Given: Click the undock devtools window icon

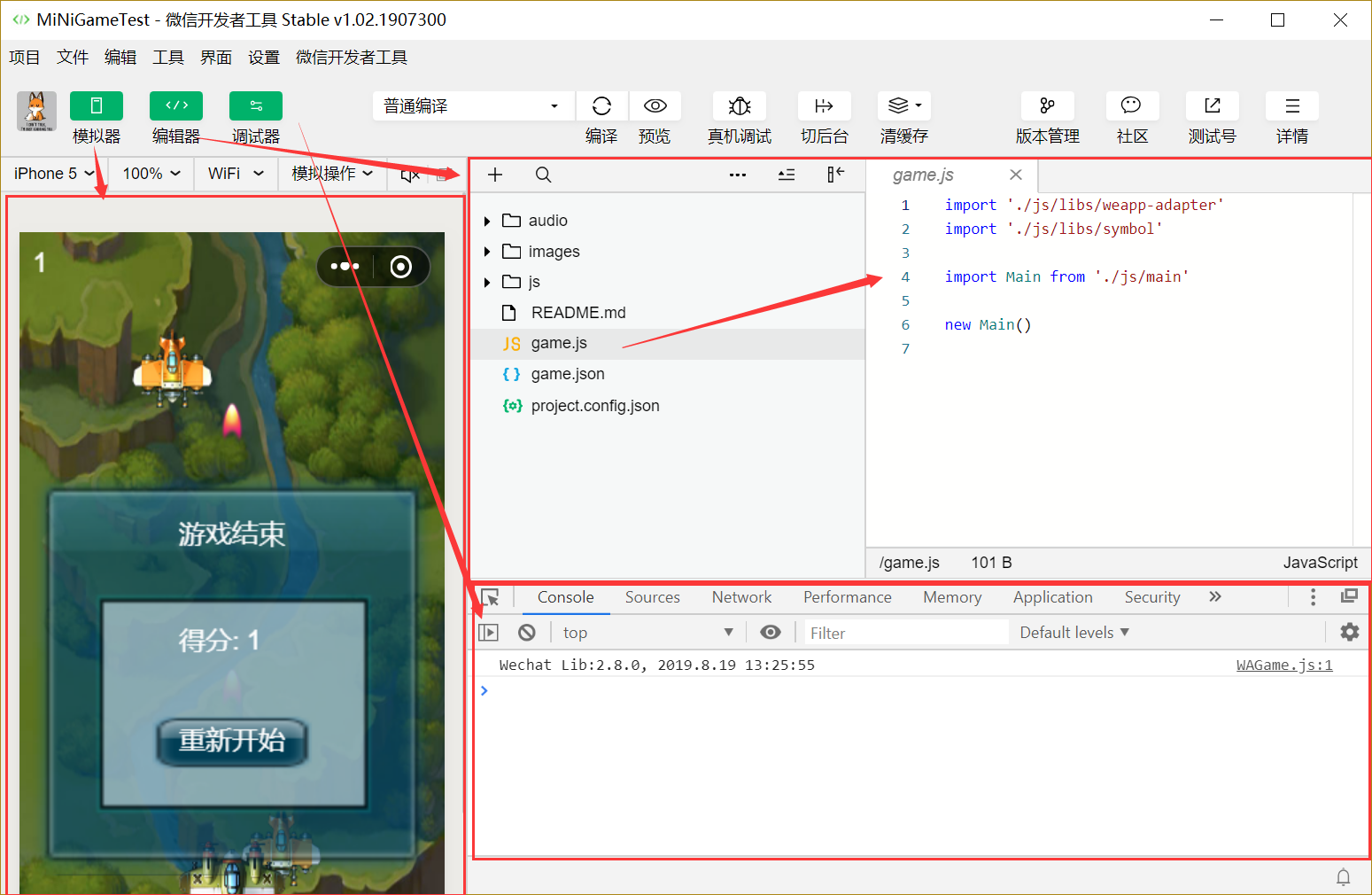Looking at the screenshot, I should coord(1350,596).
